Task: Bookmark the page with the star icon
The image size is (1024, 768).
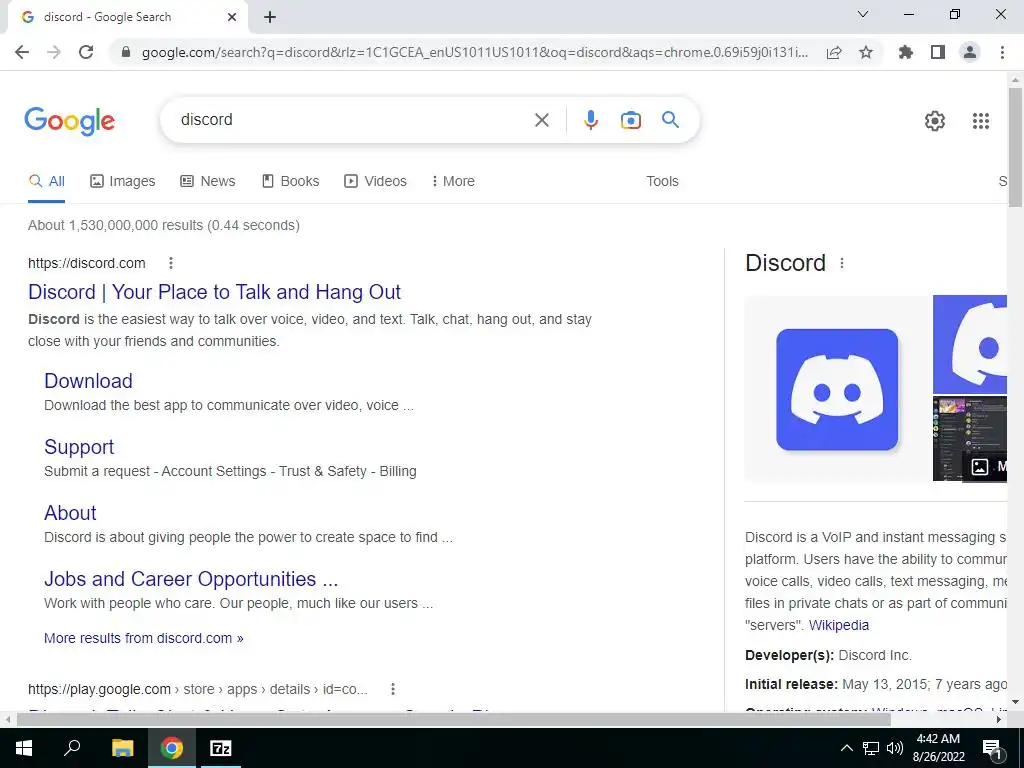Action: tap(866, 52)
